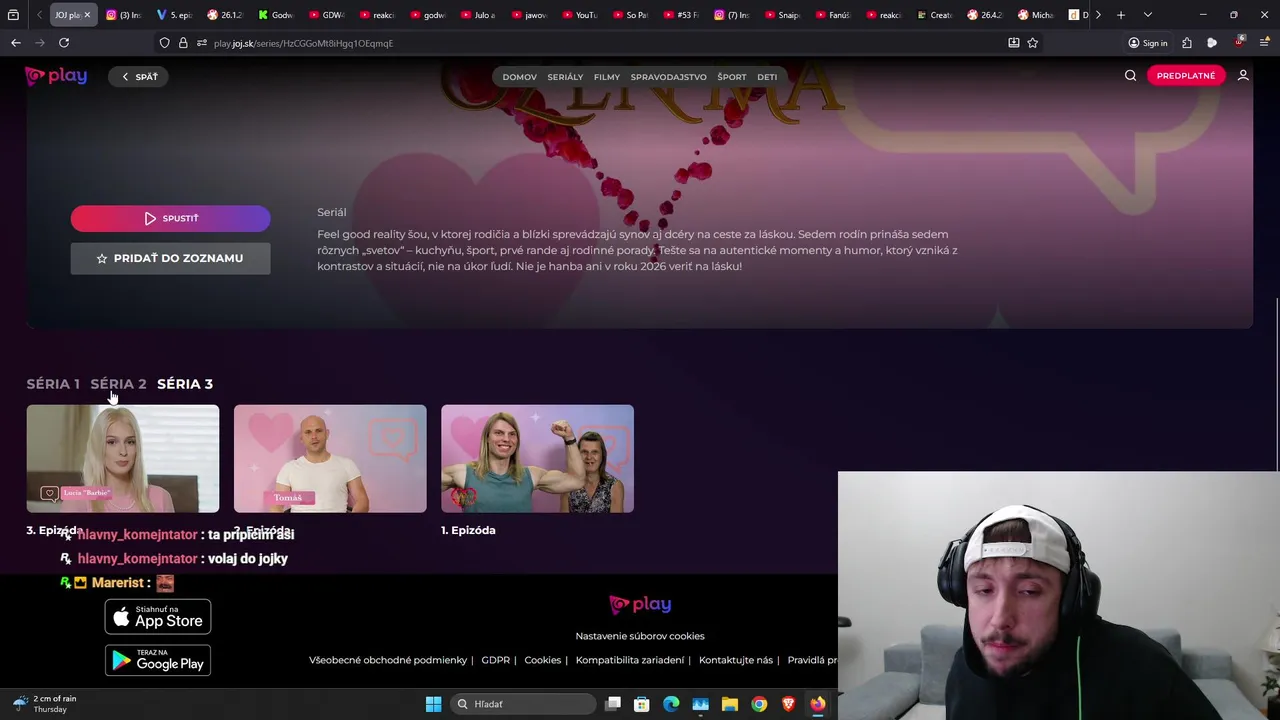The image size is (1280, 720).
Task: Open FILMY navigation item
Action: point(607,77)
